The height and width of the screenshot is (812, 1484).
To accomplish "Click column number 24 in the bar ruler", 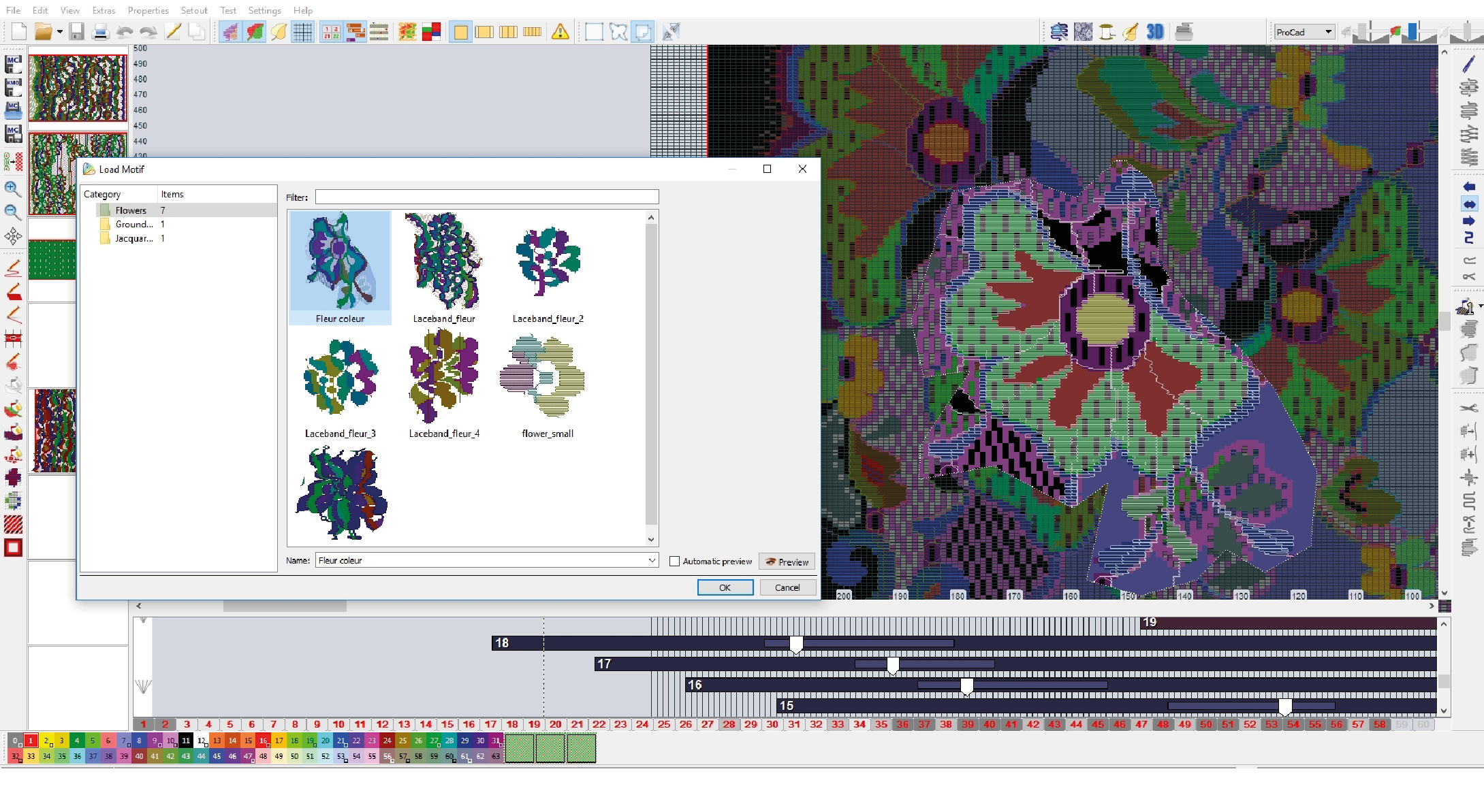I will pyautogui.click(x=642, y=724).
